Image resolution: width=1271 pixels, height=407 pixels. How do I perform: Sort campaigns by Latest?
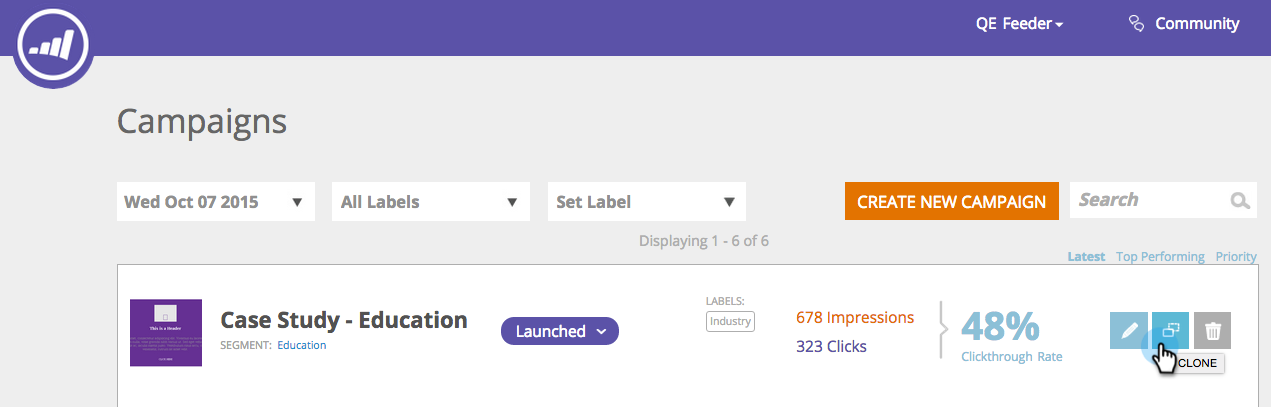1086,257
